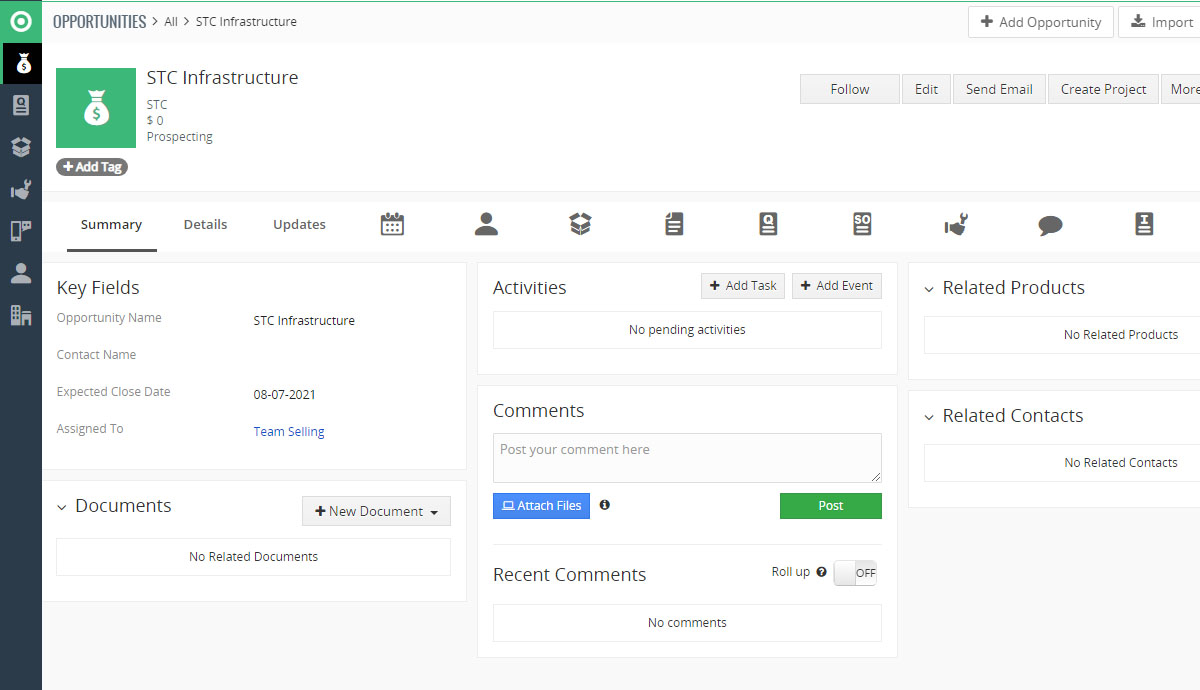
Task: Switch to the Updates tab
Action: coord(299,225)
